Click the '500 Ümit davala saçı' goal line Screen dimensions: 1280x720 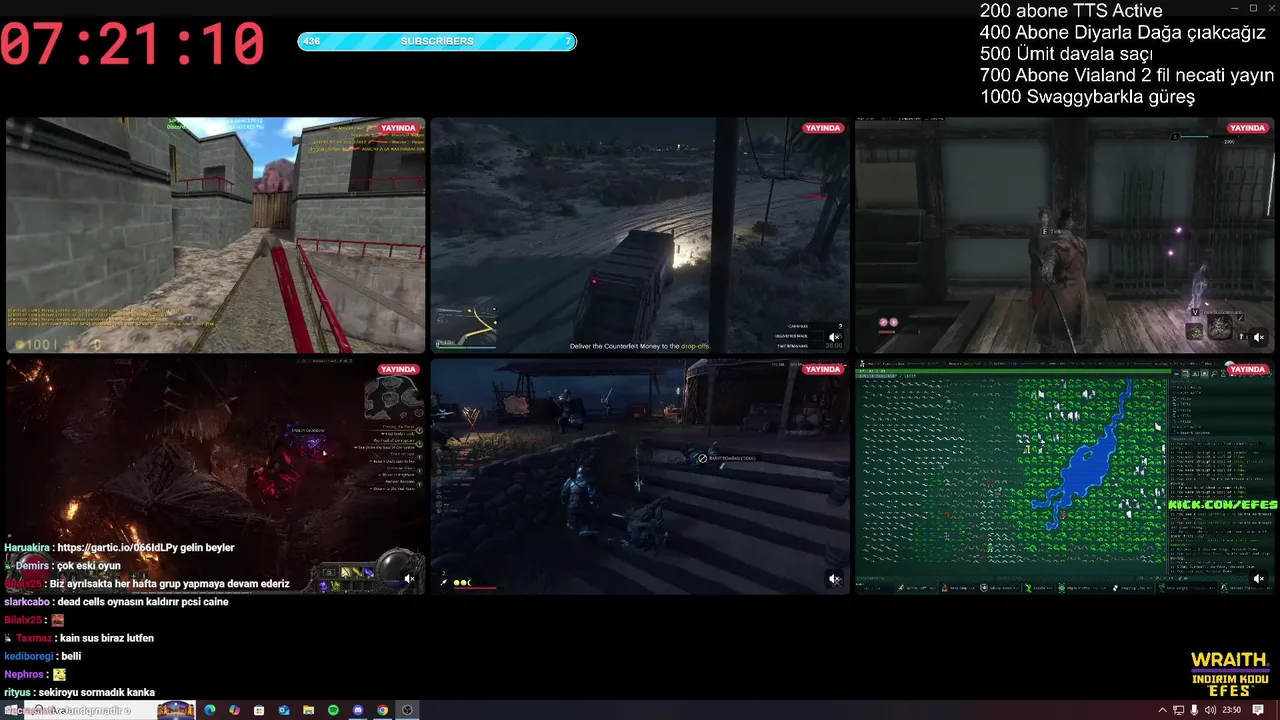coord(1066,54)
